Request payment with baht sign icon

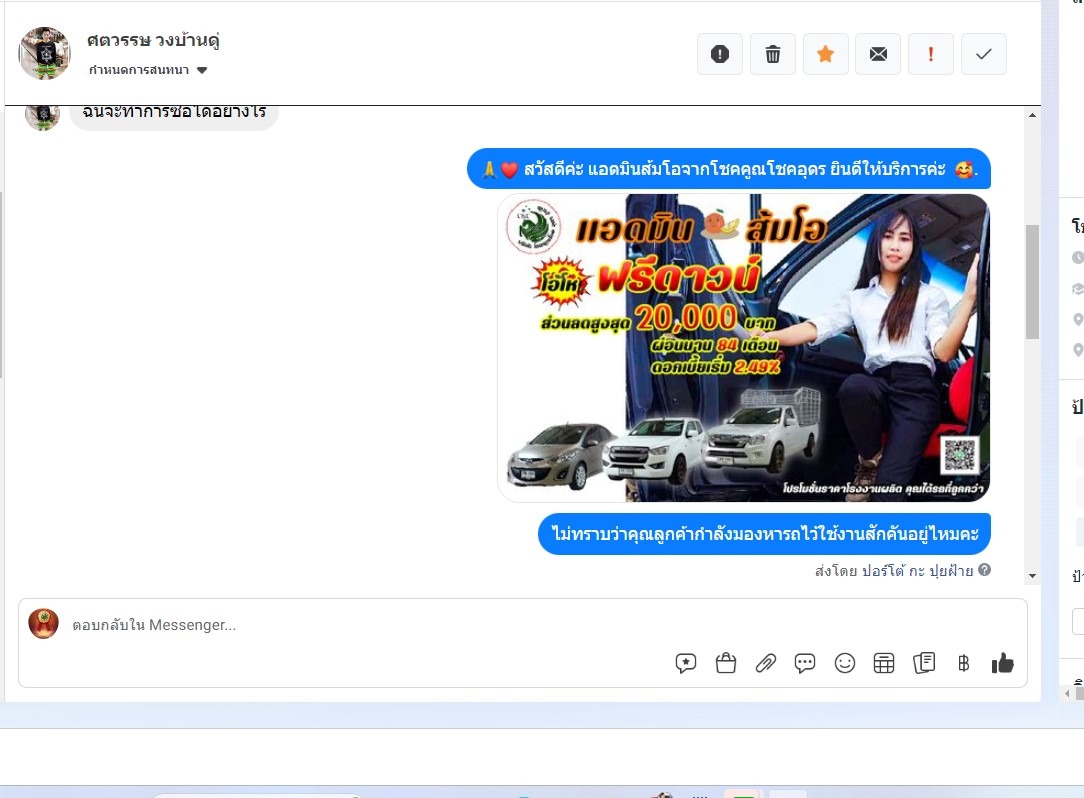pos(963,663)
